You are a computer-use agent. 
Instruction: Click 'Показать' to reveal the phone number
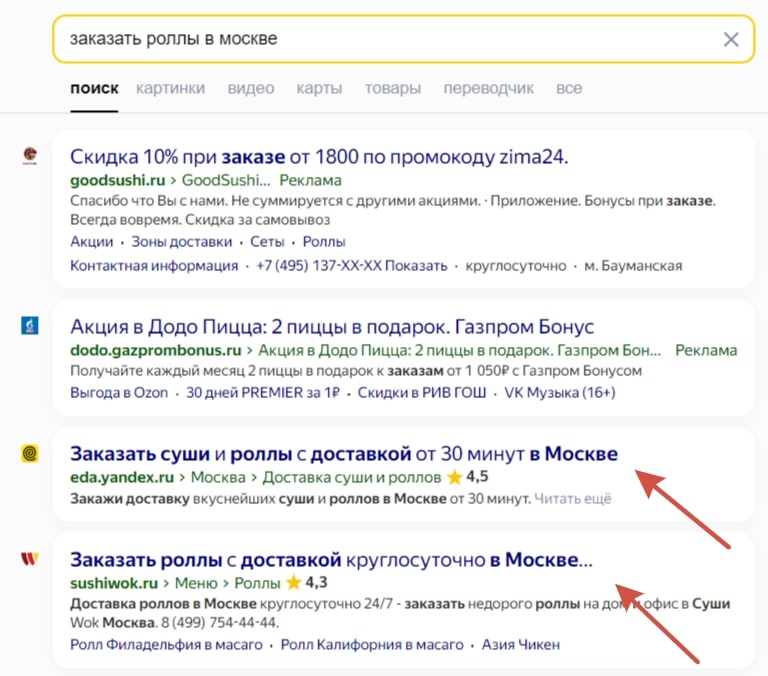click(x=416, y=266)
